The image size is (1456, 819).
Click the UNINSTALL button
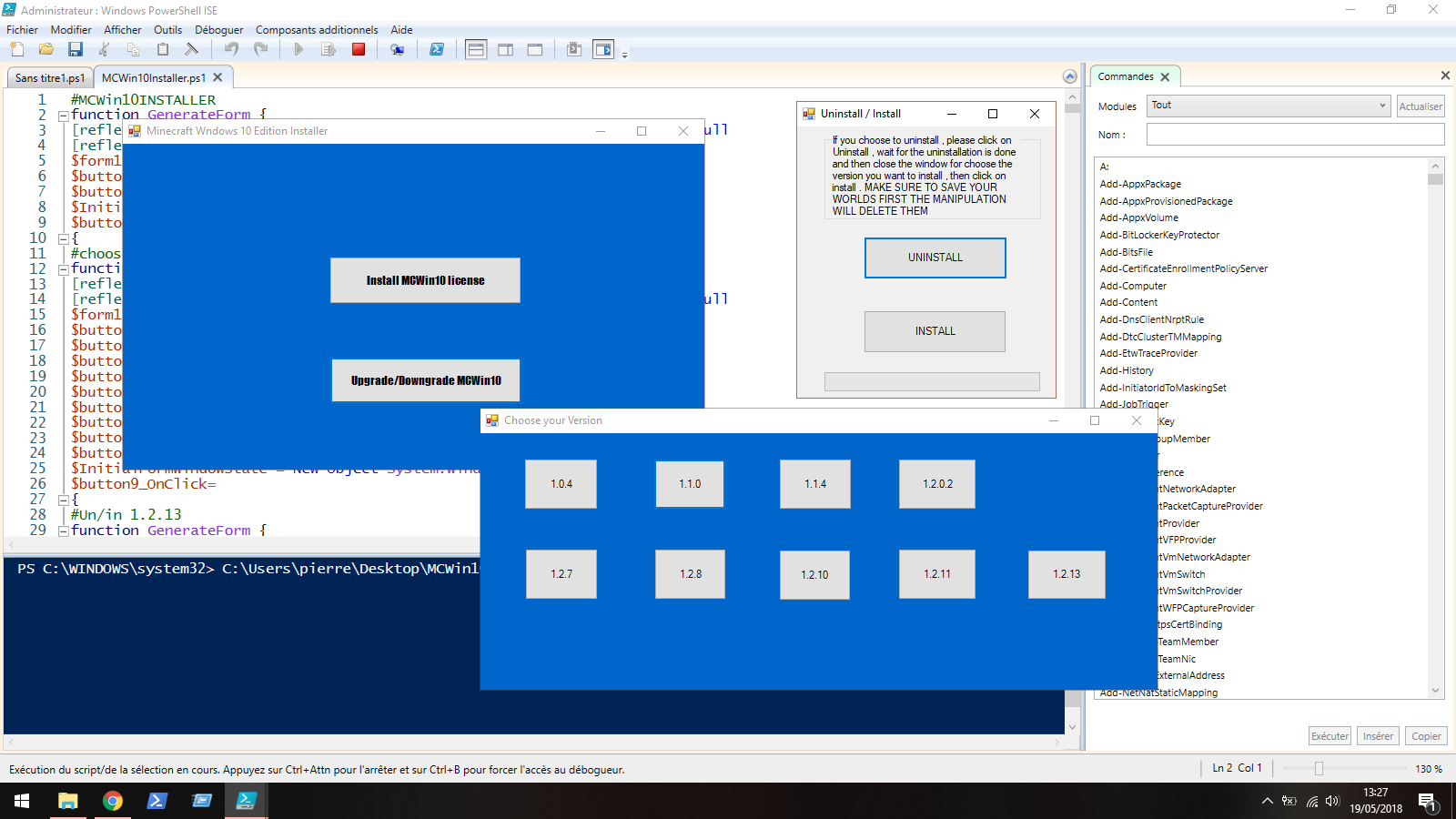click(935, 258)
